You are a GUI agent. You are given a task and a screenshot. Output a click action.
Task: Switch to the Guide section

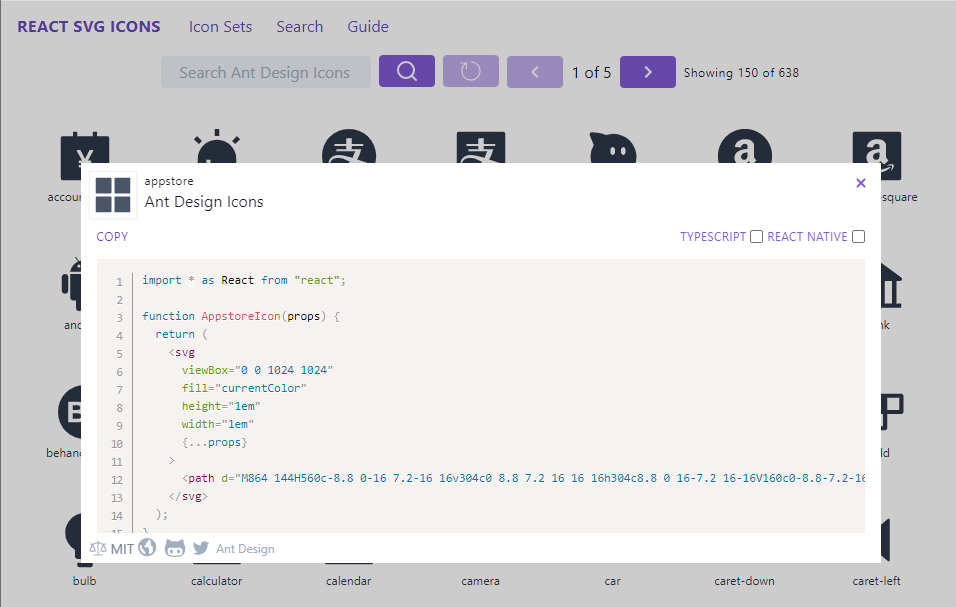[367, 27]
